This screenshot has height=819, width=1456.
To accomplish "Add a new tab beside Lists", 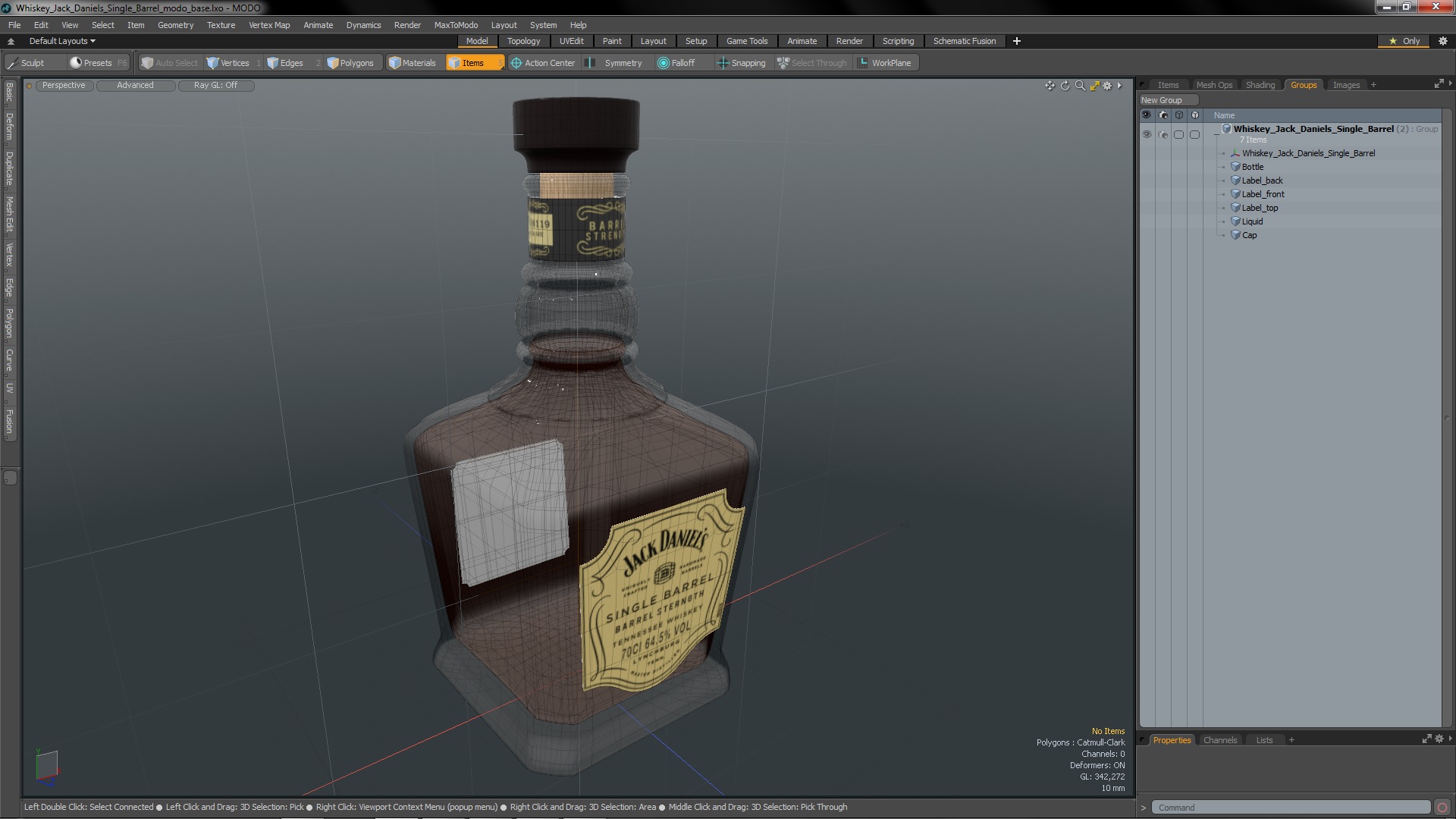I will click(1291, 740).
